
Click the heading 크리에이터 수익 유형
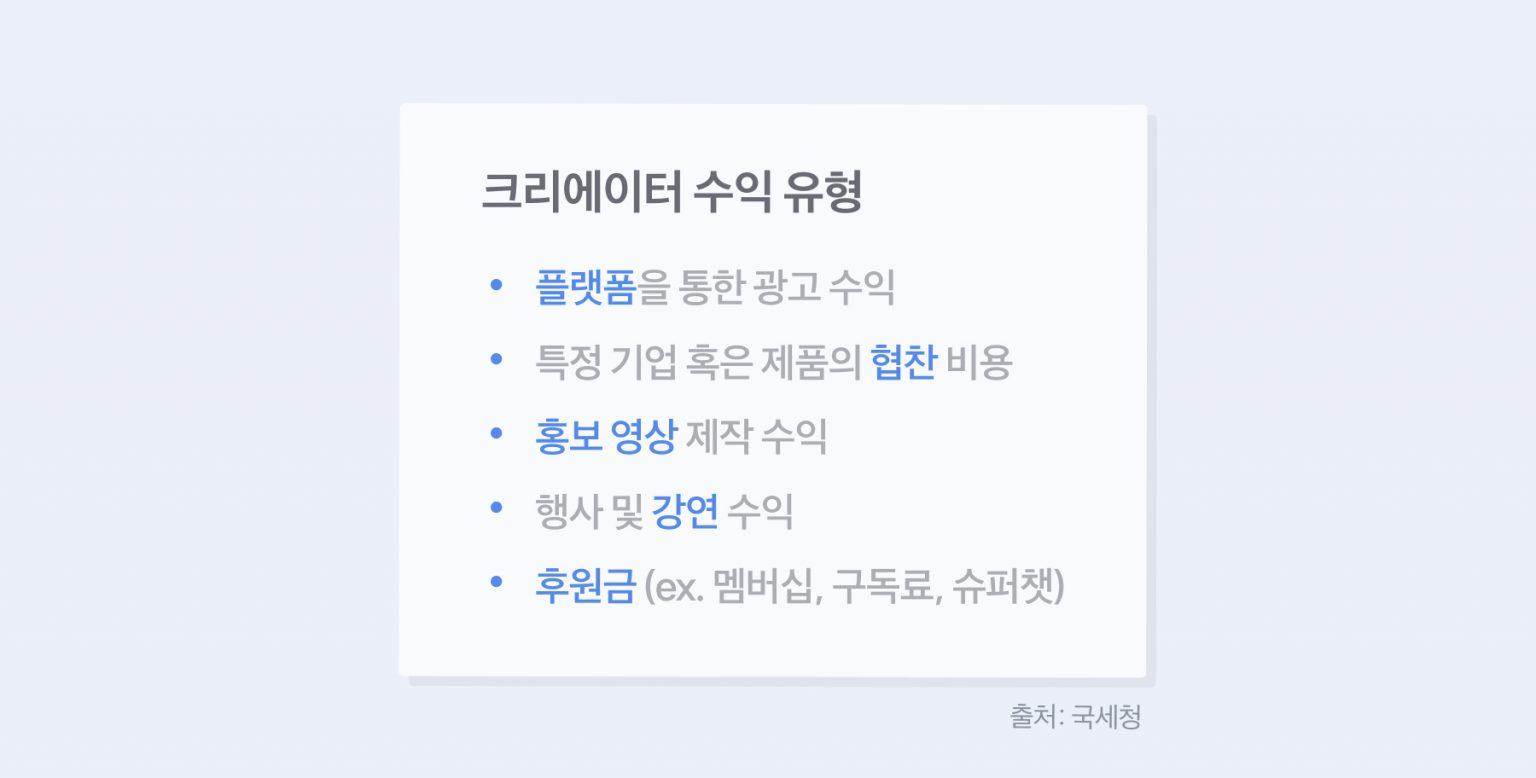point(671,192)
